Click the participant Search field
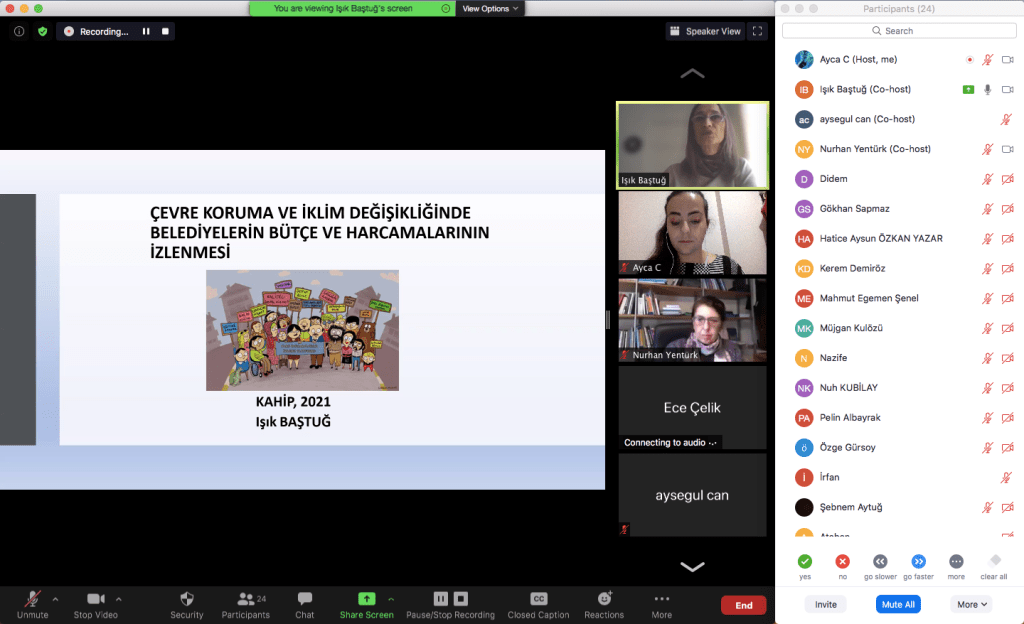The image size is (1024, 624). coord(898,31)
